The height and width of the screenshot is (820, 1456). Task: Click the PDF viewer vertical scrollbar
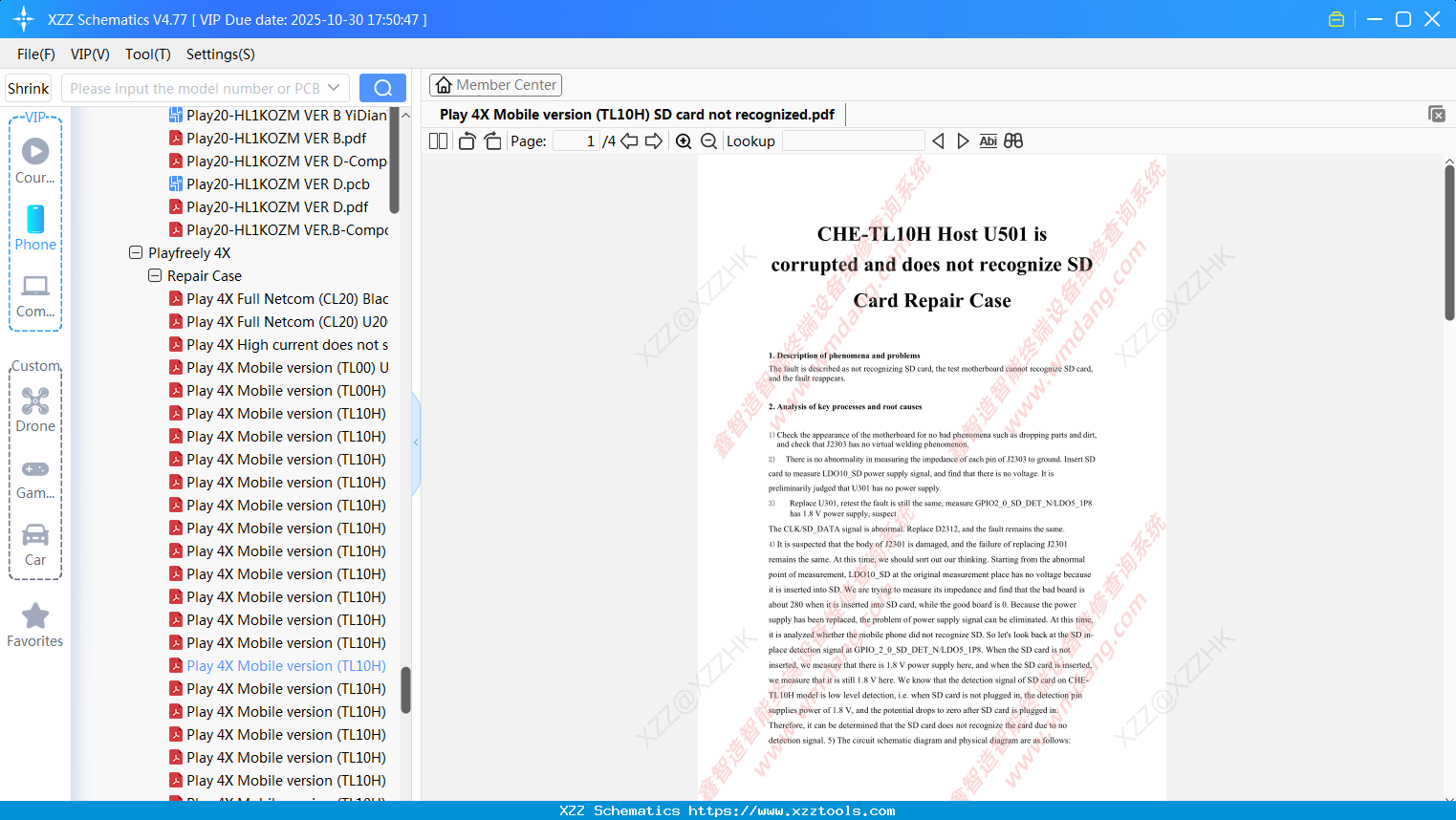coord(1449,244)
